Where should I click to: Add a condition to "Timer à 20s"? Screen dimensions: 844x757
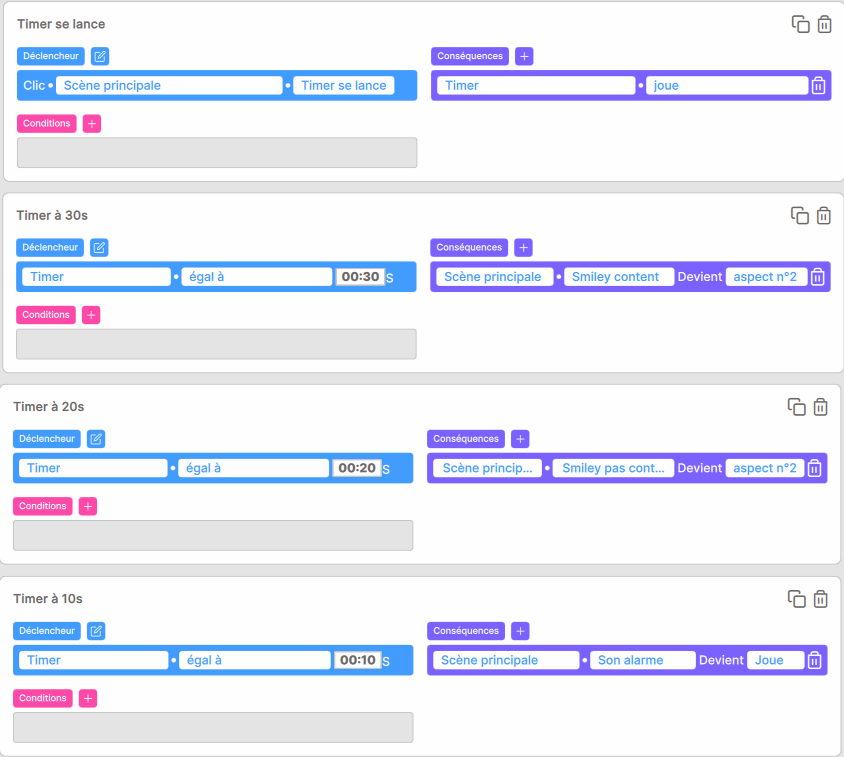pyautogui.click(x=88, y=506)
